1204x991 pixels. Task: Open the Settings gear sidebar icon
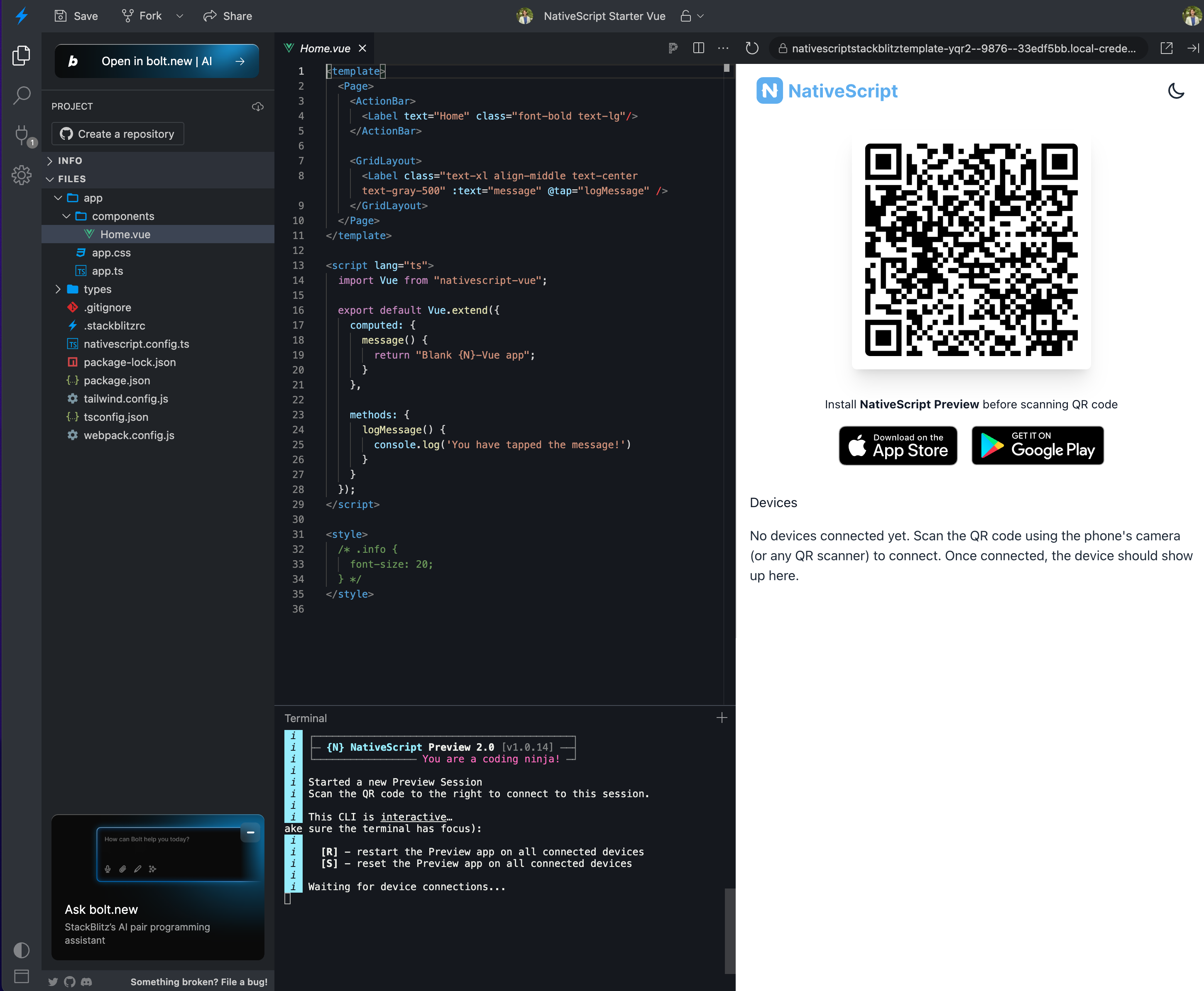pos(21,175)
